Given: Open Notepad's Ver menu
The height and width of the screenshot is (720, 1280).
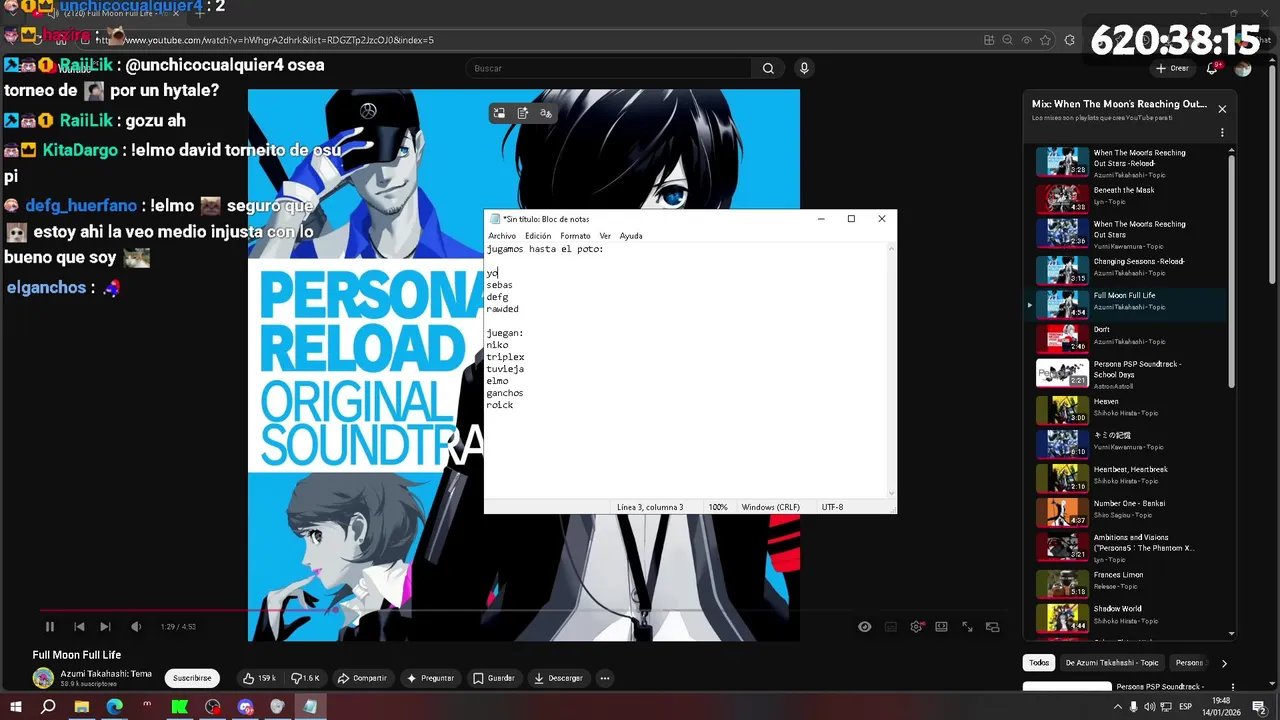Looking at the screenshot, I should point(605,236).
